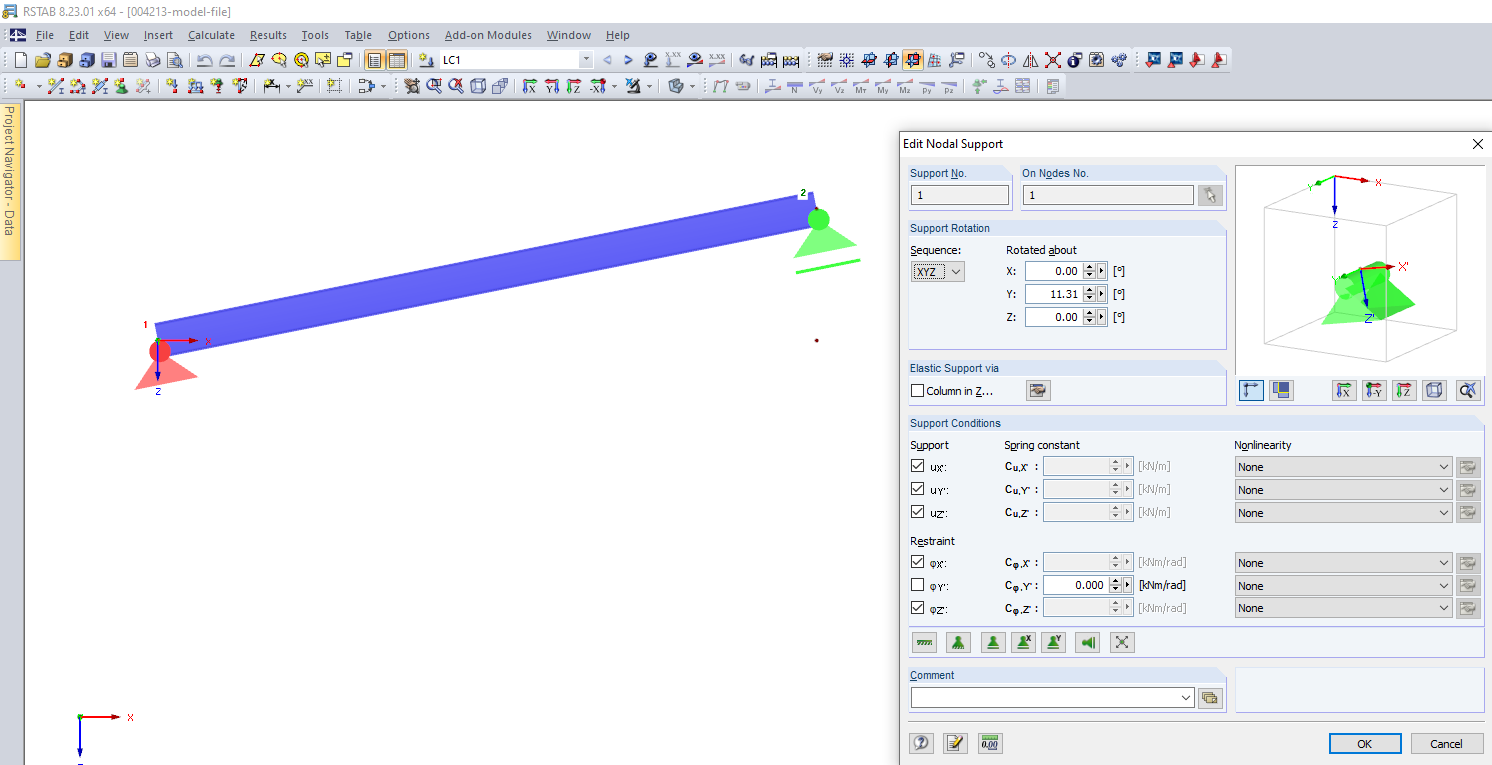Open the Add-on Modules menu
Viewport: 1492px width, 765px height.
[488, 34]
